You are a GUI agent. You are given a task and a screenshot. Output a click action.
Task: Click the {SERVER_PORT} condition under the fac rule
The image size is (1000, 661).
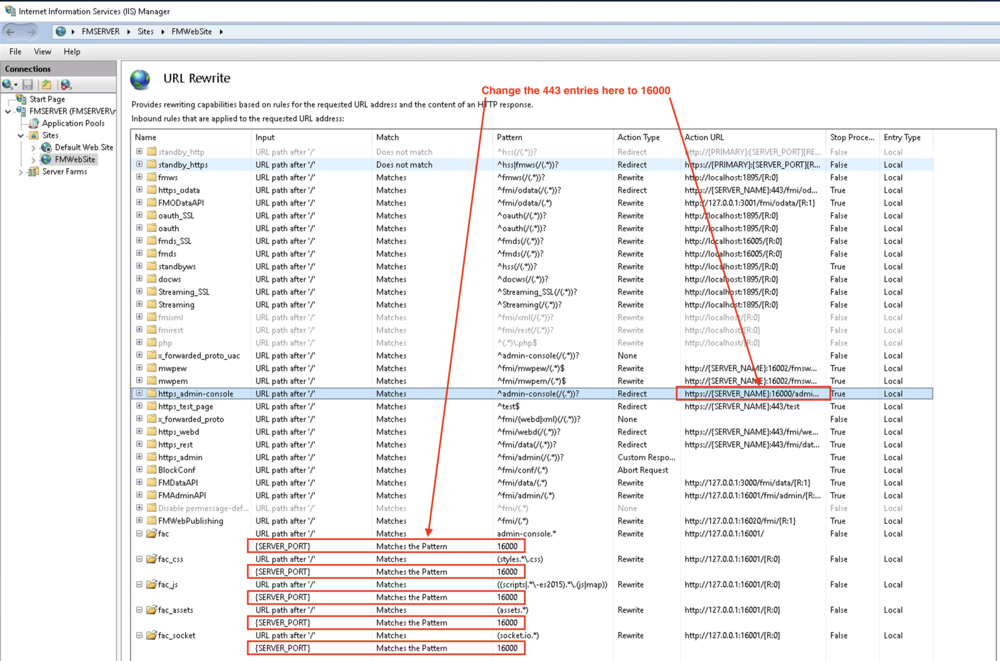(x=283, y=546)
